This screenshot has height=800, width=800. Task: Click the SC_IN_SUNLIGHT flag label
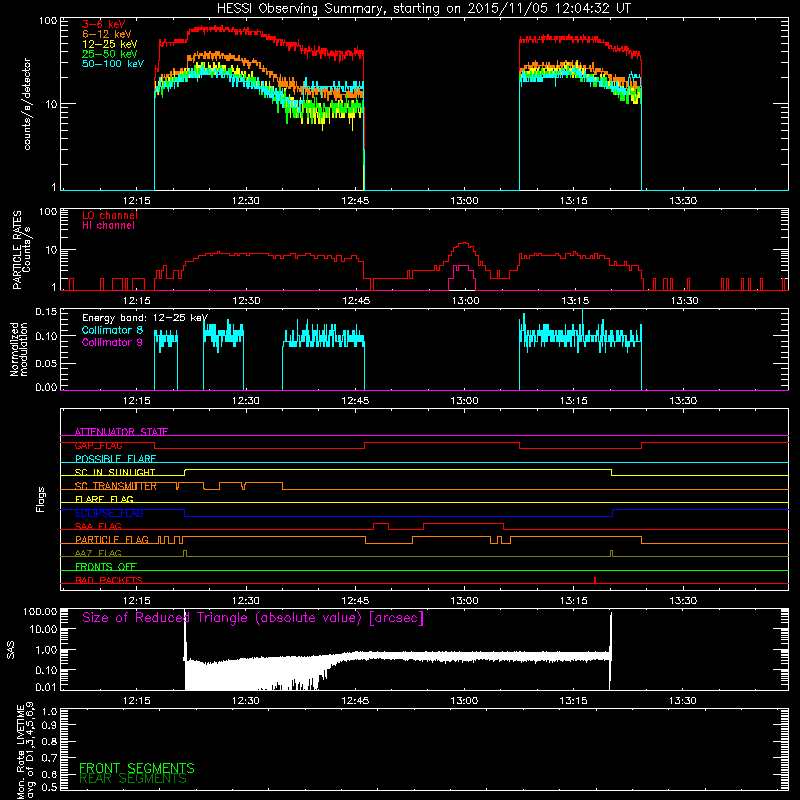point(115,472)
